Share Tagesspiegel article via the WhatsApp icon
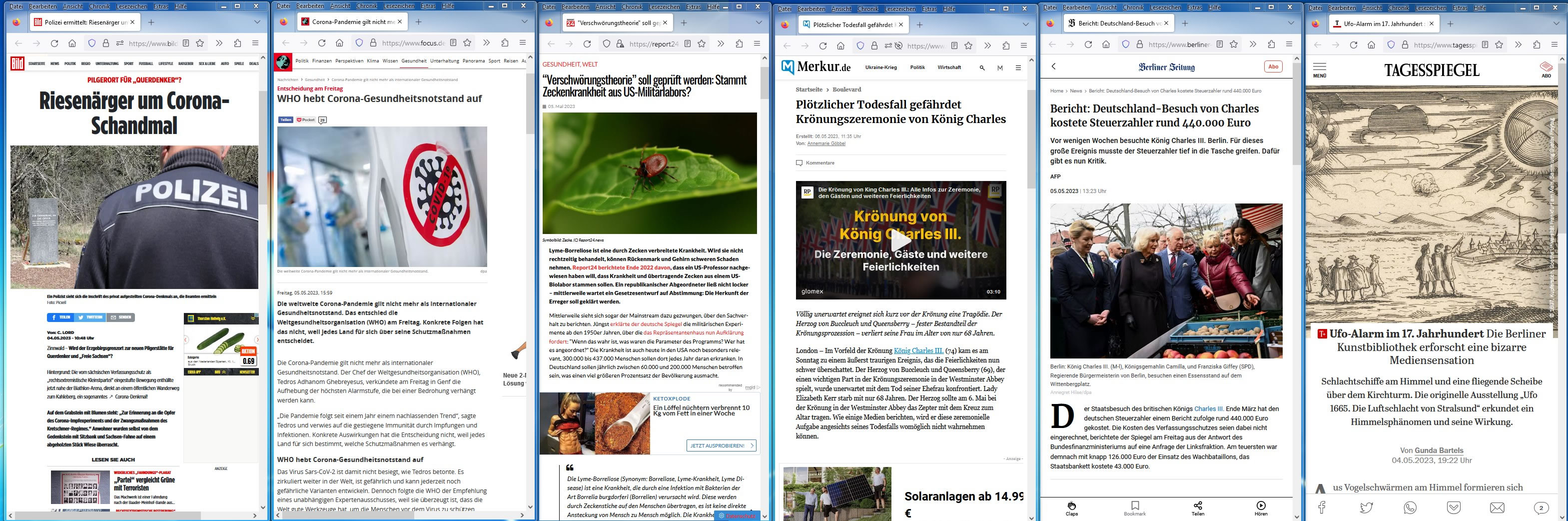The height and width of the screenshot is (521, 1568). [x=1410, y=507]
